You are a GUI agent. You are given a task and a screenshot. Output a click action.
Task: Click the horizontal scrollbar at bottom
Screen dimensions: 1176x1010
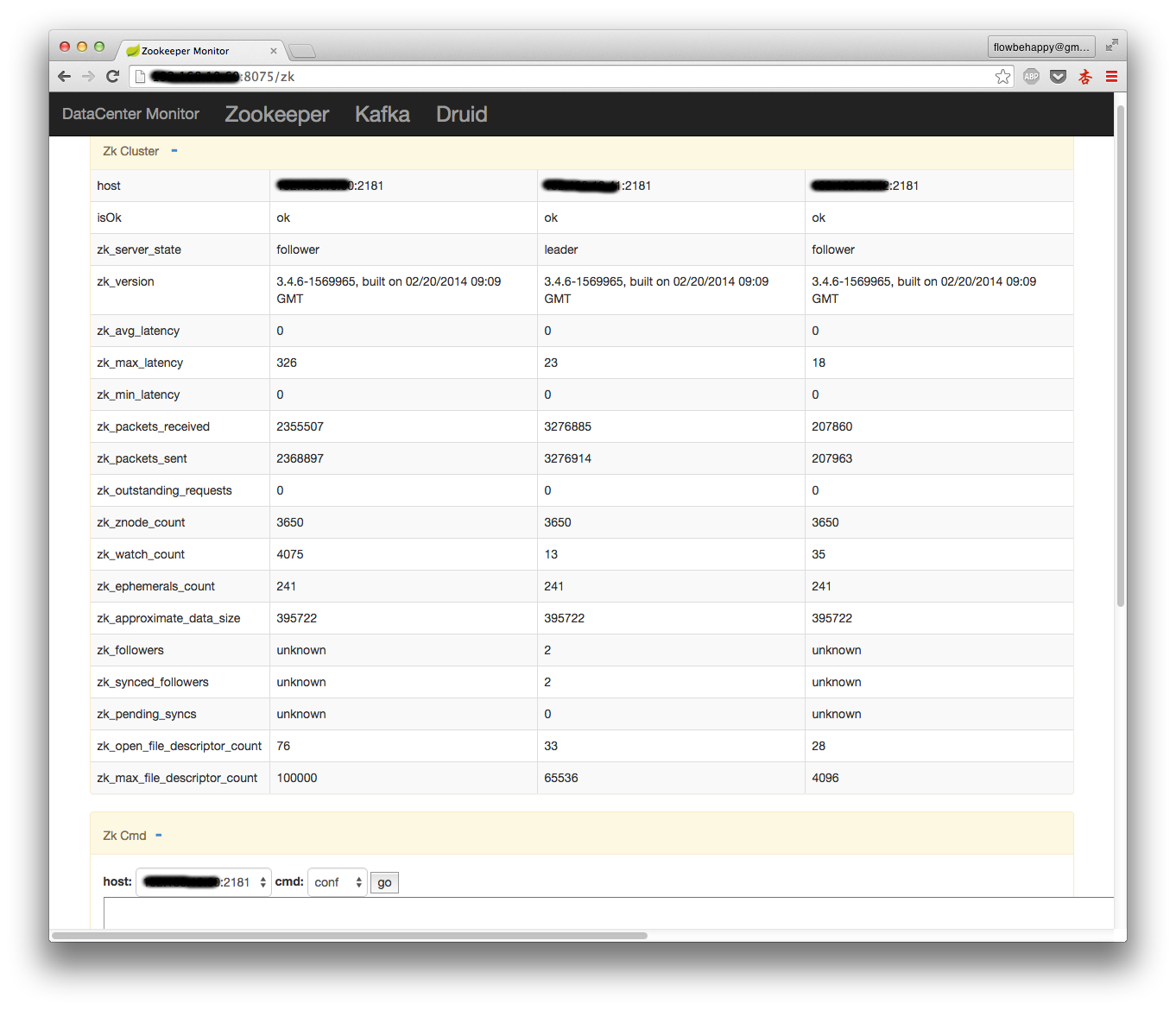click(x=350, y=935)
